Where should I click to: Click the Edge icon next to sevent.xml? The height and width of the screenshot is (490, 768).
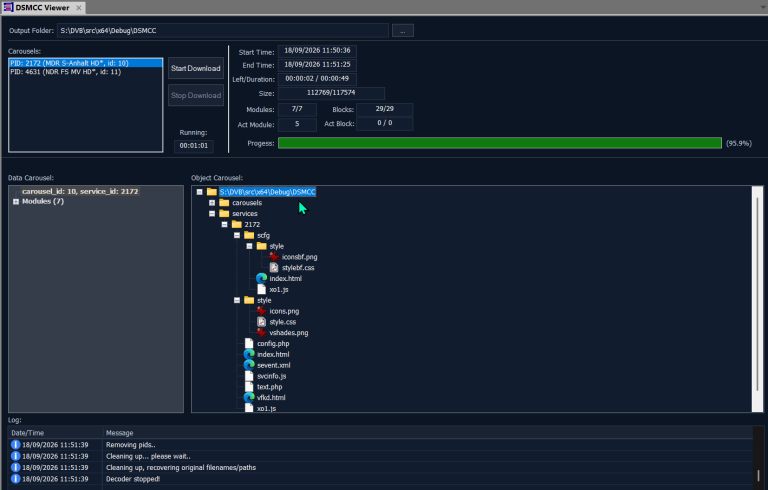[x=249, y=365]
